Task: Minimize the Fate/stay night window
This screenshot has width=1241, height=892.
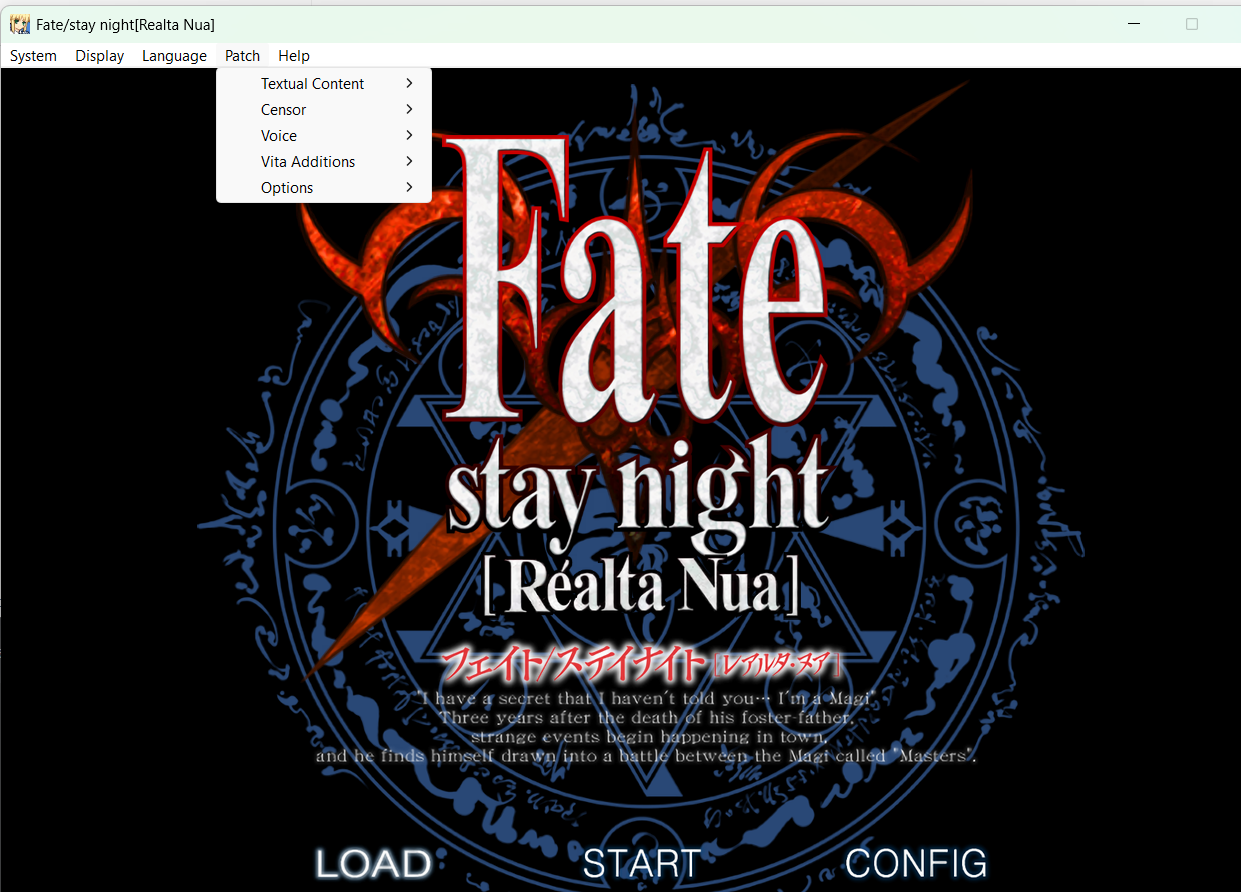Action: (1134, 24)
